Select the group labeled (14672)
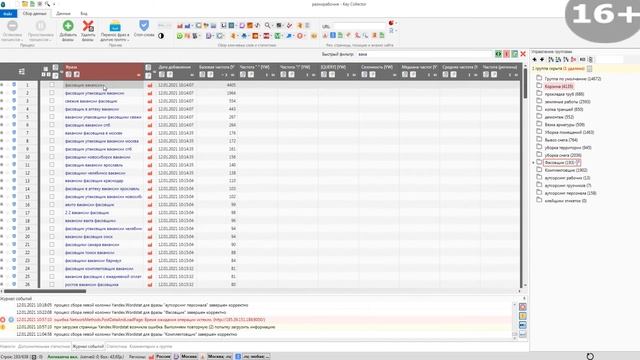The image size is (640, 360). click(573, 78)
